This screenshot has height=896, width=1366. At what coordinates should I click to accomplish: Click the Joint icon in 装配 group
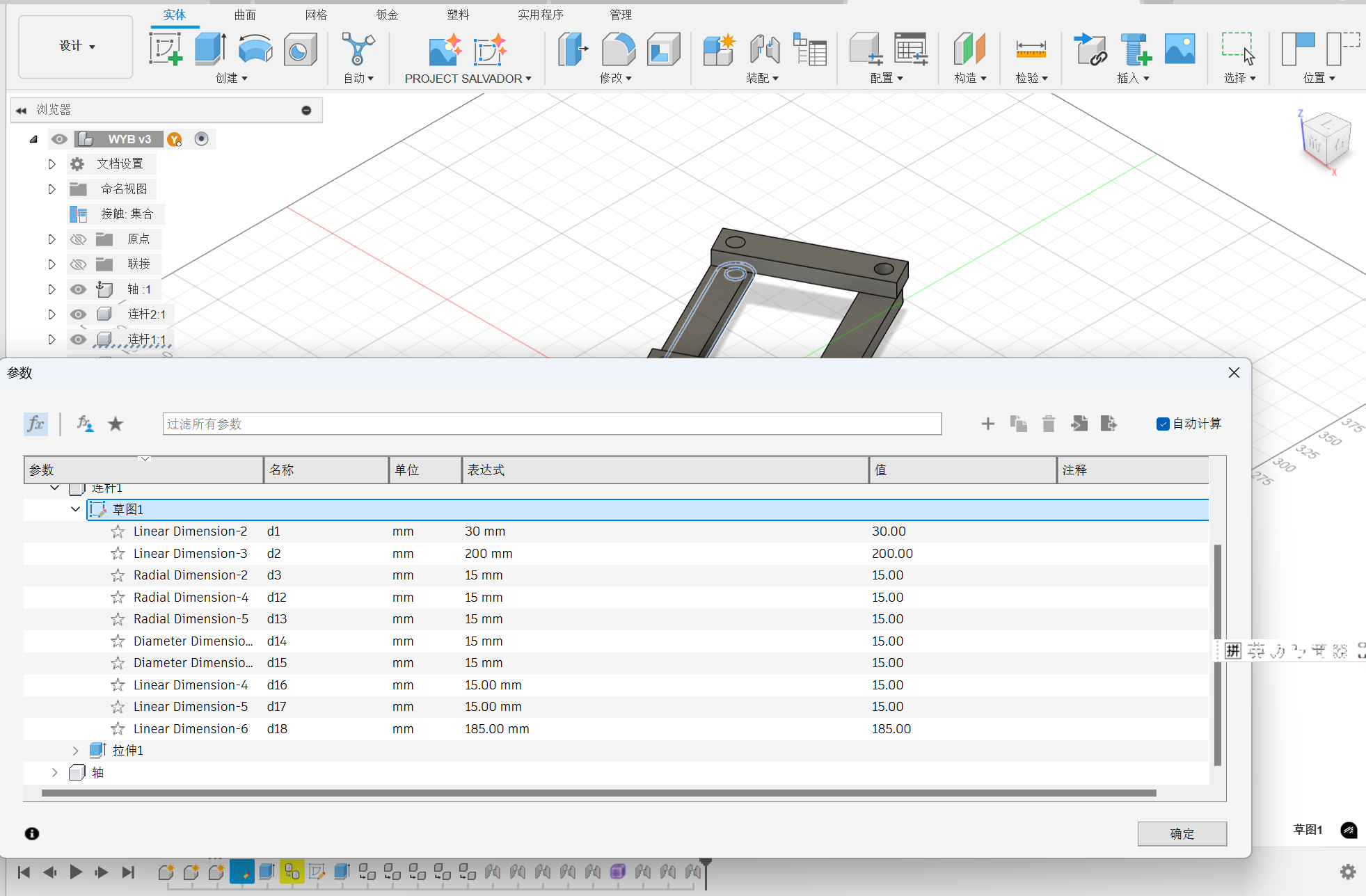pyautogui.click(x=764, y=49)
